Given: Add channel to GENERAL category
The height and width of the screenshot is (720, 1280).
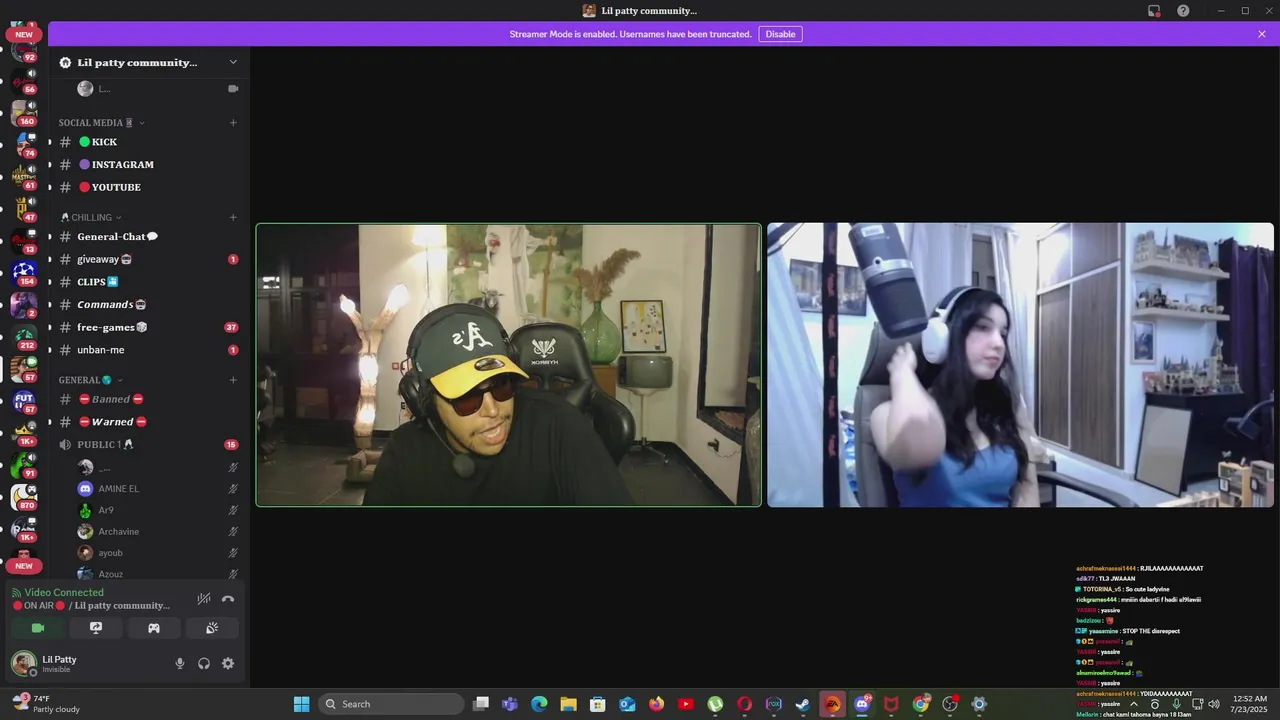Looking at the screenshot, I should click(233, 380).
